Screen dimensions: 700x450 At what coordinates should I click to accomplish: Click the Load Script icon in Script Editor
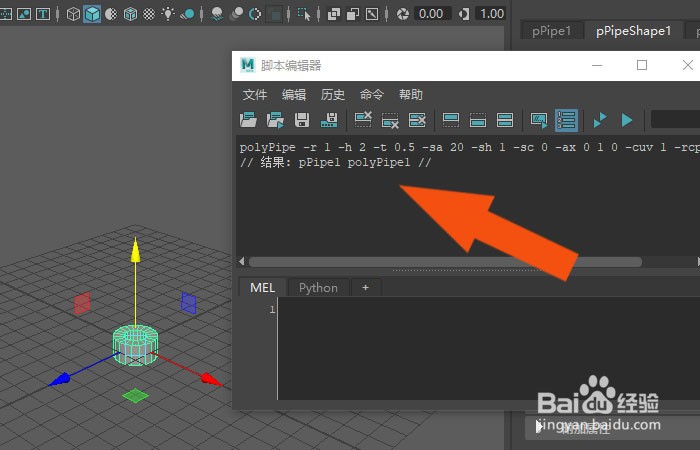248,120
